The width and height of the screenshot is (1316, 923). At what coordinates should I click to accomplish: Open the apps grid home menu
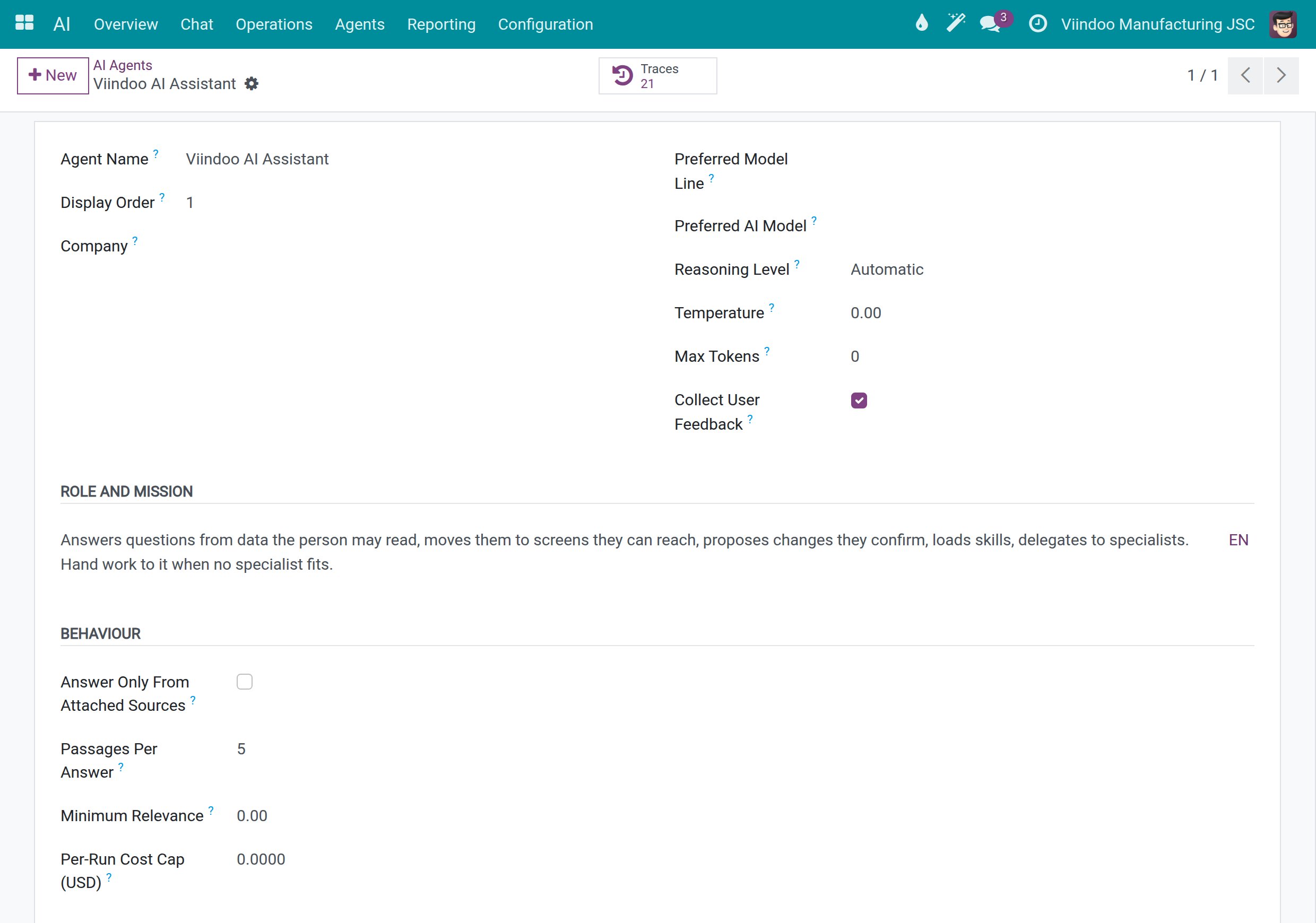click(x=24, y=23)
